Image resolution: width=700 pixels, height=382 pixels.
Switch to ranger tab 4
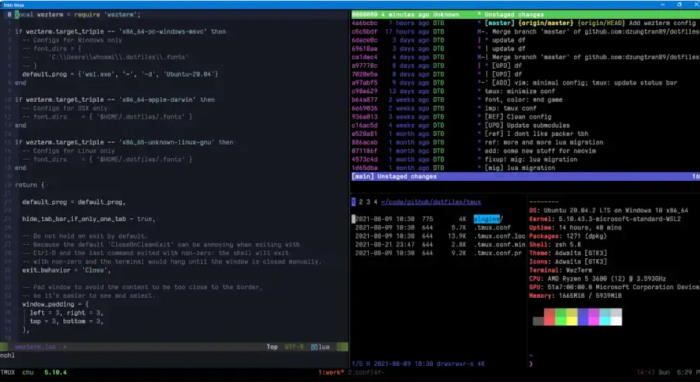pyautogui.click(x=375, y=202)
